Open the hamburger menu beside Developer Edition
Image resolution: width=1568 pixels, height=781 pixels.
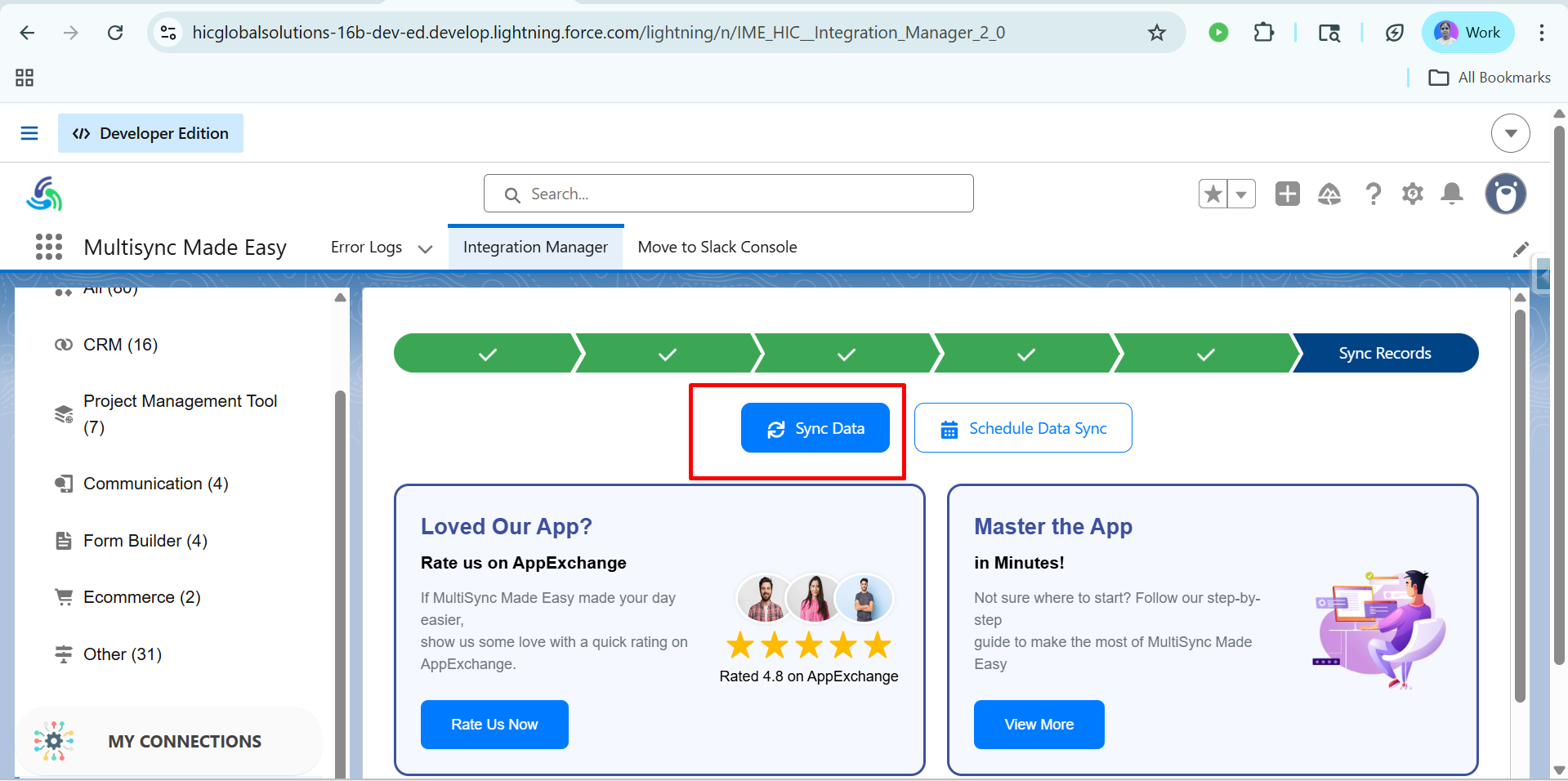pyautogui.click(x=29, y=133)
